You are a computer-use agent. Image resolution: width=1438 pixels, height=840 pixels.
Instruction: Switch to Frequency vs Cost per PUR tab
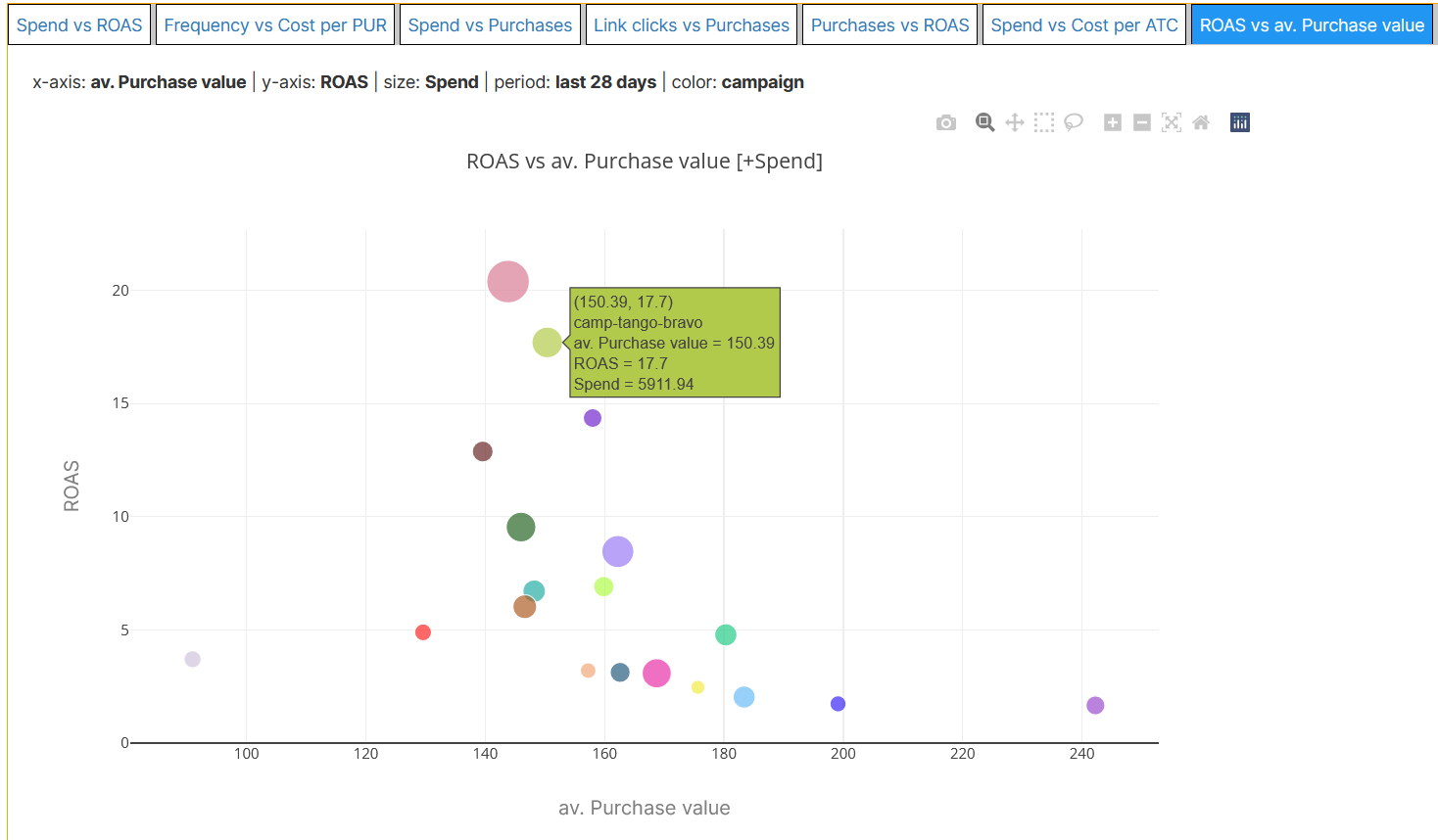tap(275, 24)
